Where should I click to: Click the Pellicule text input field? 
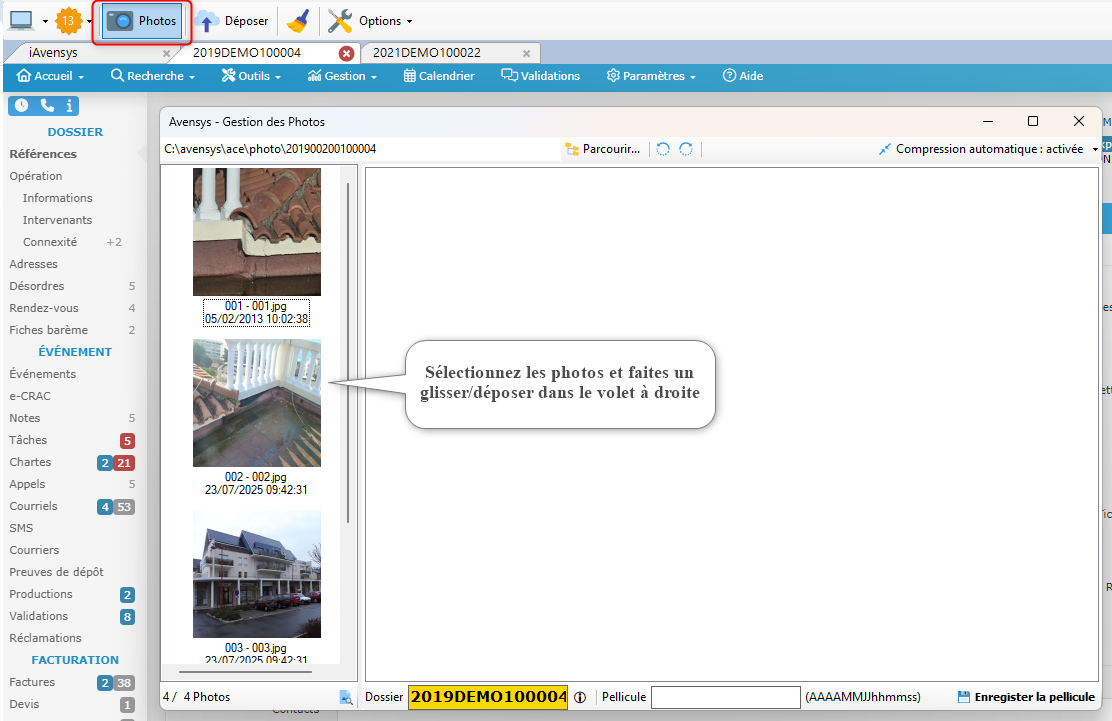tap(725, 697)
